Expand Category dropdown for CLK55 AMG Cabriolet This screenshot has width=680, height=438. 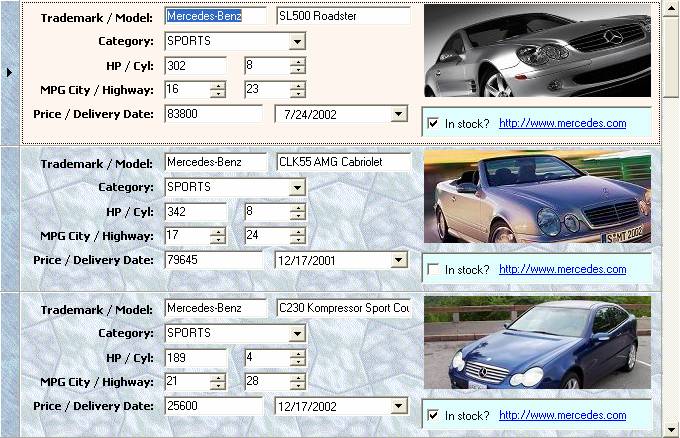pos(297,188)
